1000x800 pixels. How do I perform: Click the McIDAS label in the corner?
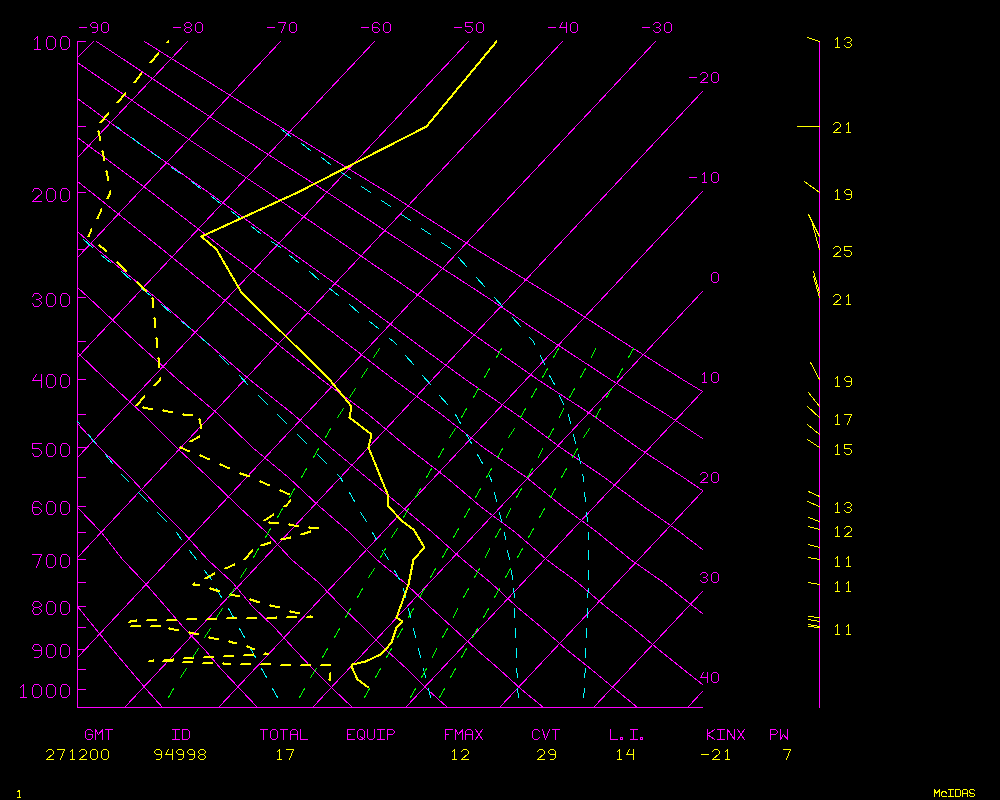click(x=954, y=792)
